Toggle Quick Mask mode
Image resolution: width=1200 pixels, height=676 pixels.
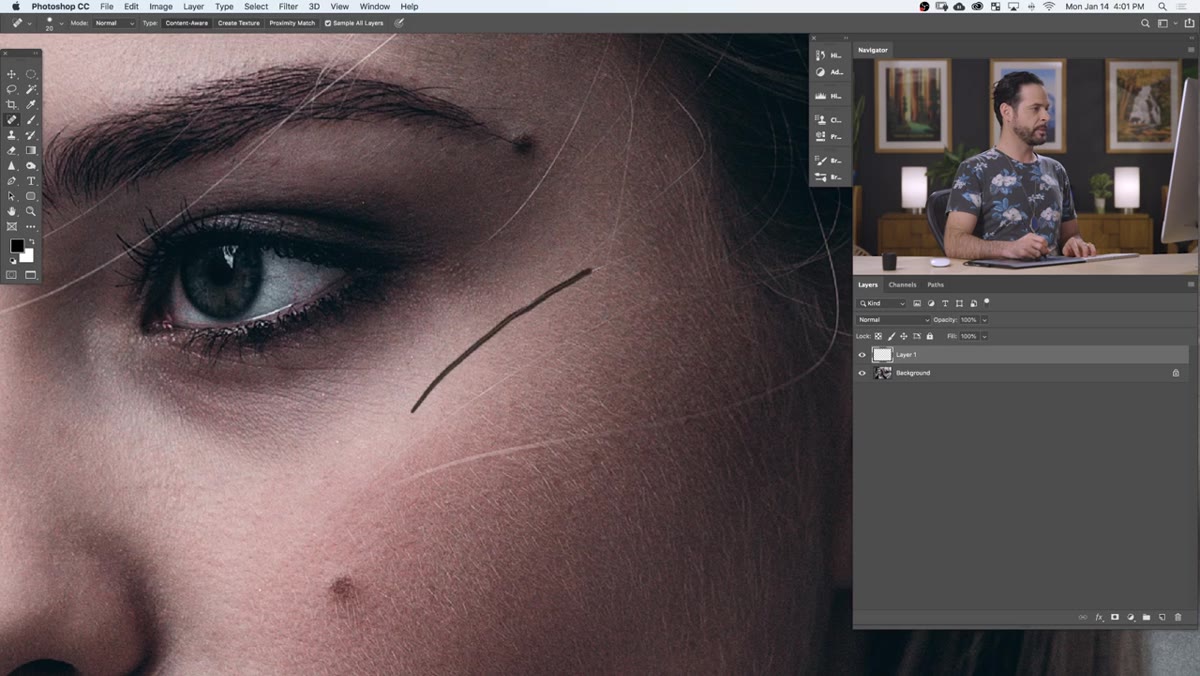pos(12,274)
